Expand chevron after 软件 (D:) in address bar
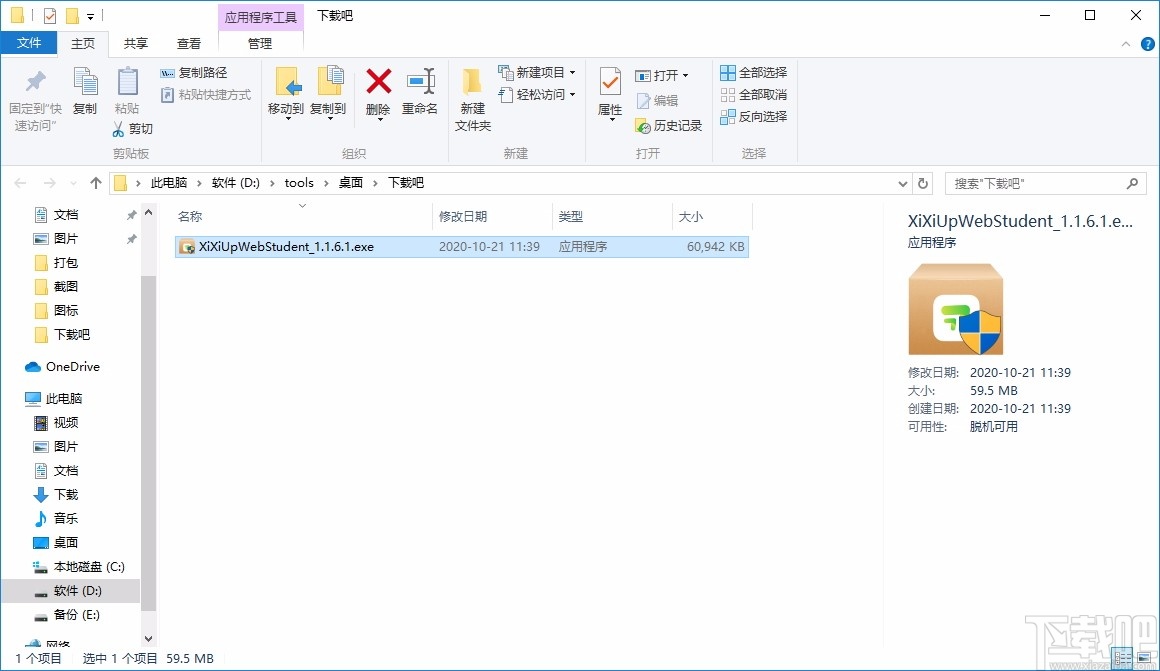The width and height of the screenshot is (1160, 671). tap(272, 183)
